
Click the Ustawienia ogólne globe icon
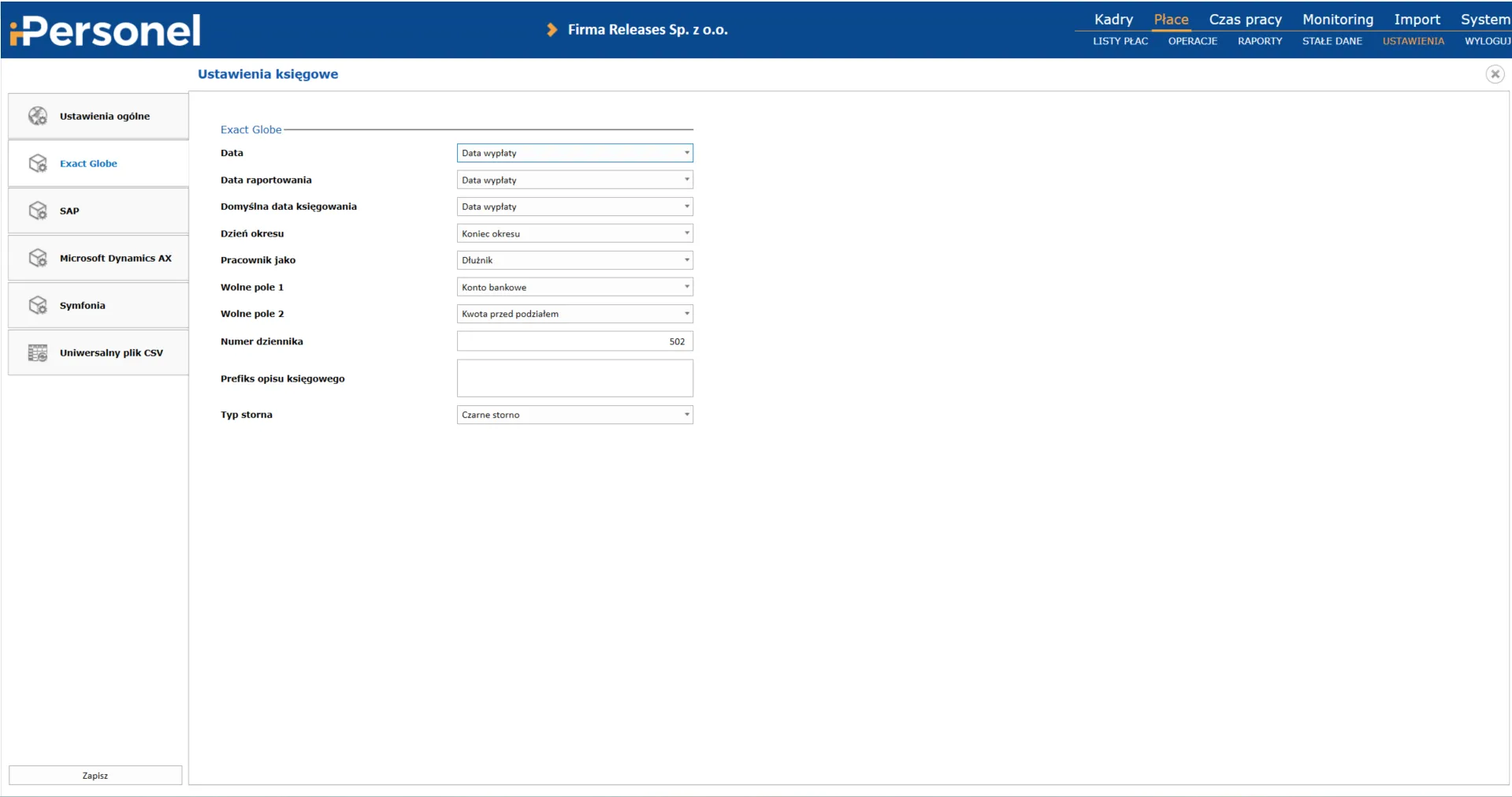[38, 116]
